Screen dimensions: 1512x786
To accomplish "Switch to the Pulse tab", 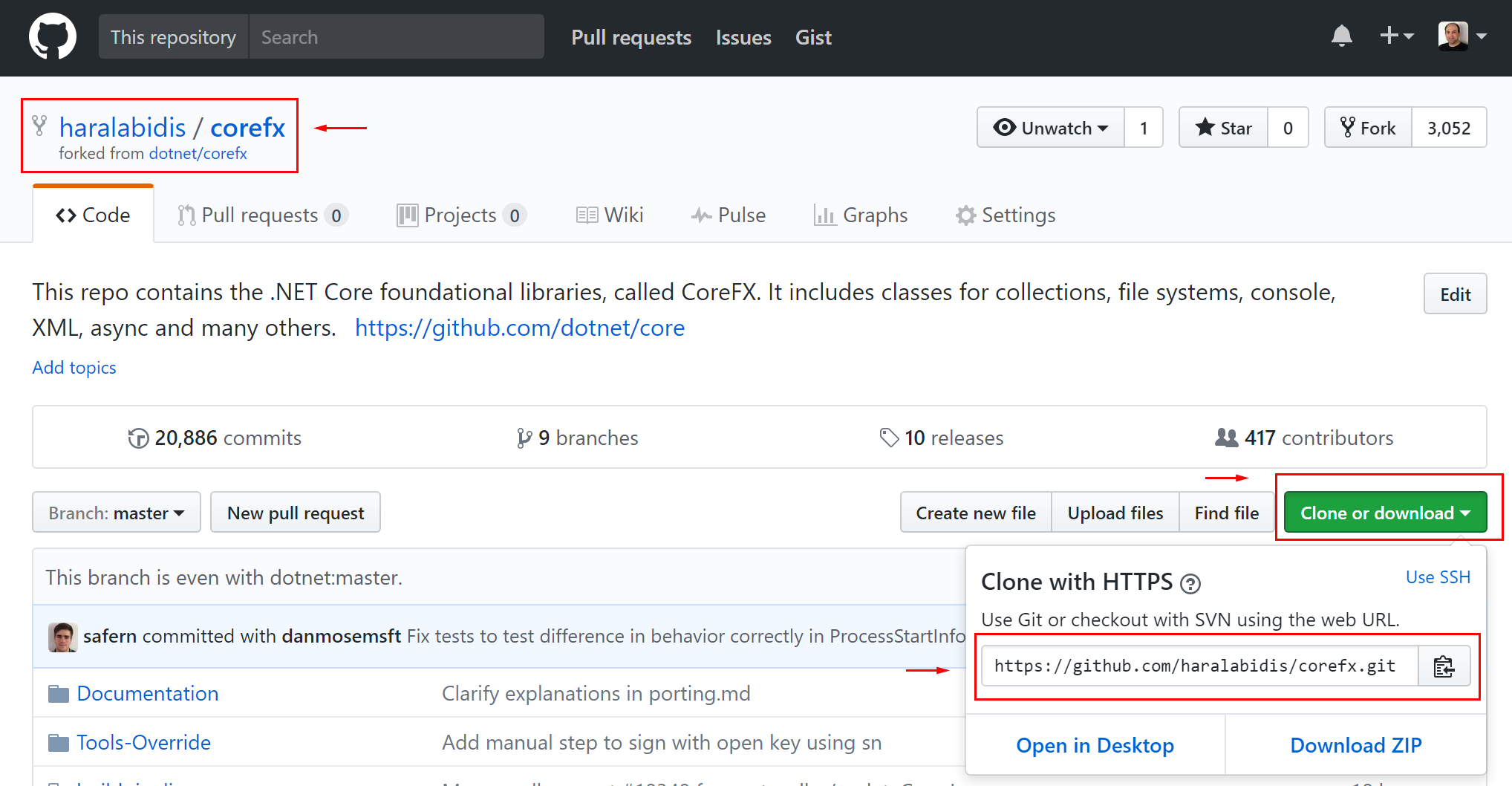I will tap(729, 215).
